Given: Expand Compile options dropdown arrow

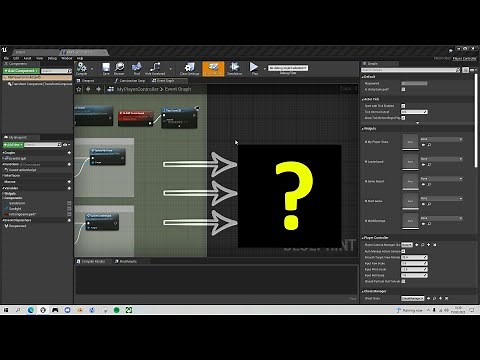Looking at the screenshot, I should (92, 69).
